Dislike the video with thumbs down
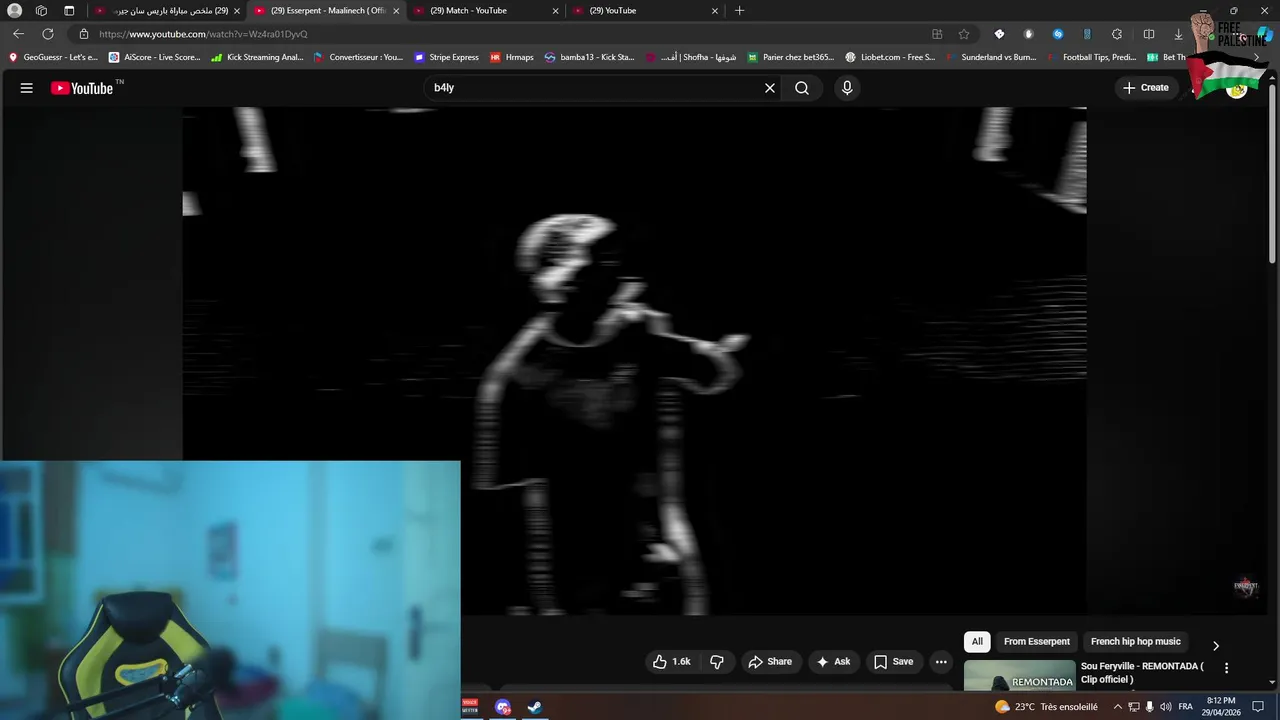The height and width of the screenshot is (720, 1280). click(x=717, y=662)
